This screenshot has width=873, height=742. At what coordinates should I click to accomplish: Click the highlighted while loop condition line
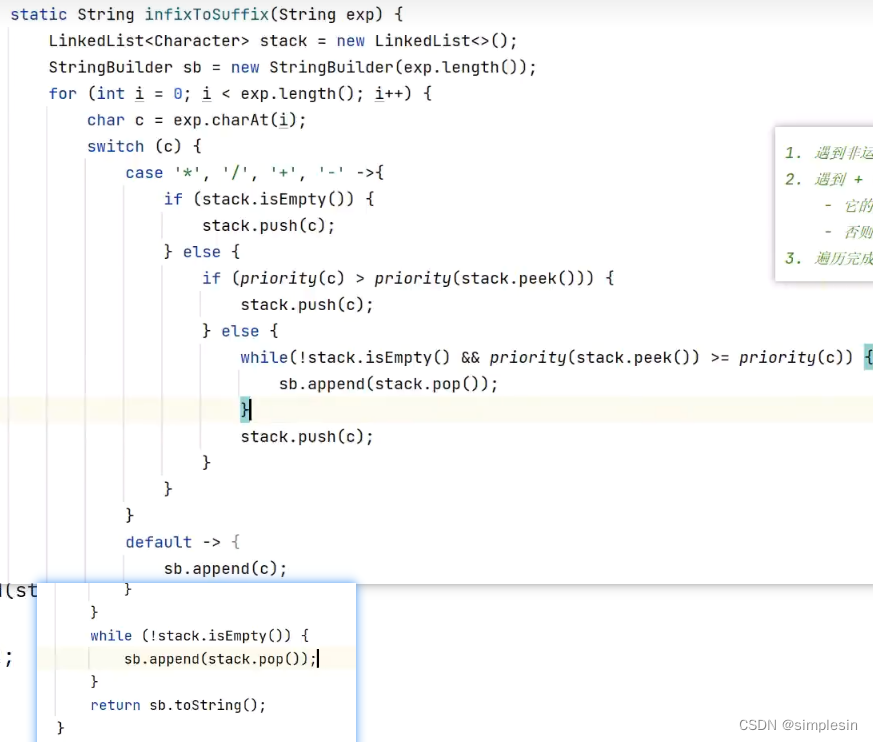click(550, 357)
